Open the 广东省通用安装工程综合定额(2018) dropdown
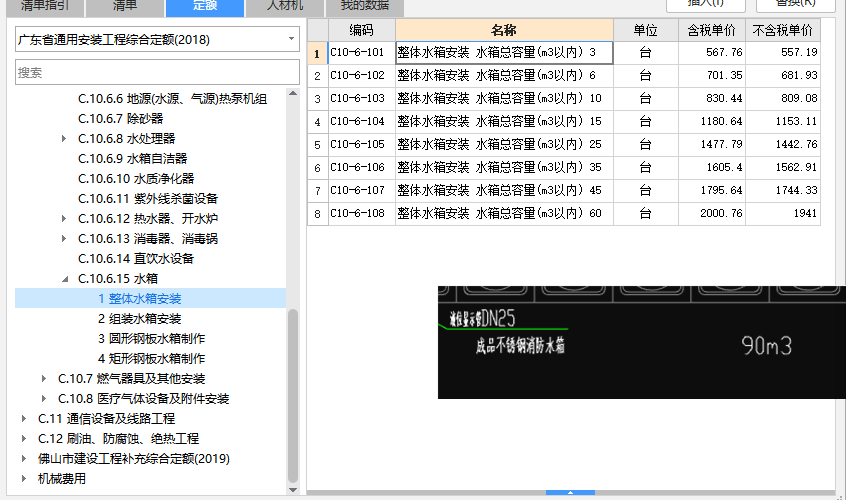 coord(157,39)
